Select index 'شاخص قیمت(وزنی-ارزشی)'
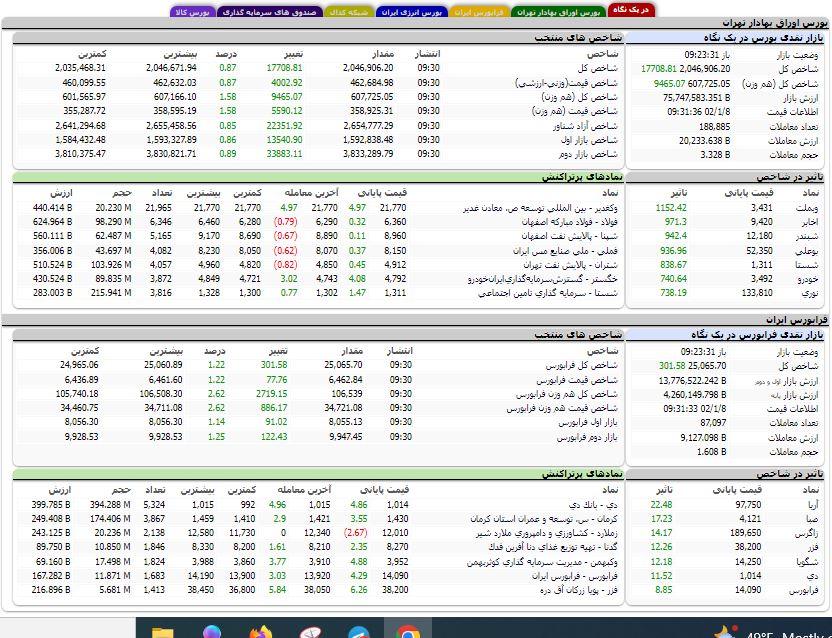Image resolution: width=832 pixels, height=638 pixels. point(567,83)
